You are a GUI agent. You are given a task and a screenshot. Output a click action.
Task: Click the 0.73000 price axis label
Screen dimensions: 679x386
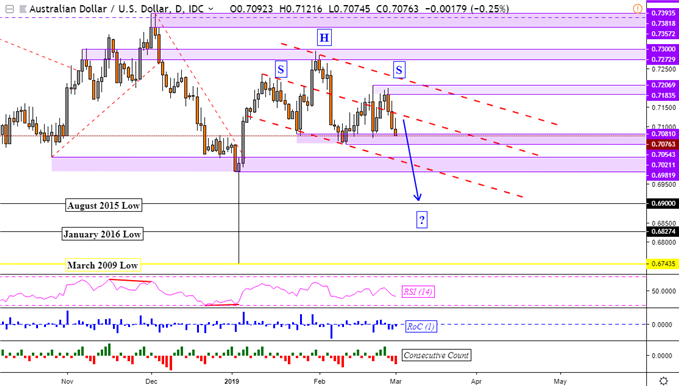[663, 49]
